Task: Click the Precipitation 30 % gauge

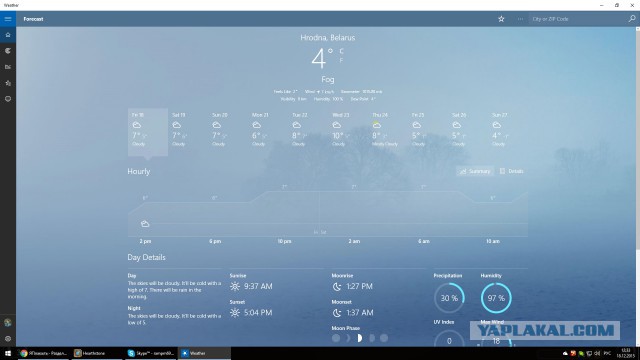Action: click(449, 298)
